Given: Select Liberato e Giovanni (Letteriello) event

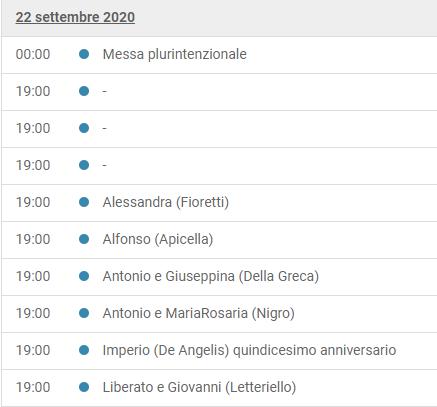Looking at the screenshot, I should coord(199,387).
